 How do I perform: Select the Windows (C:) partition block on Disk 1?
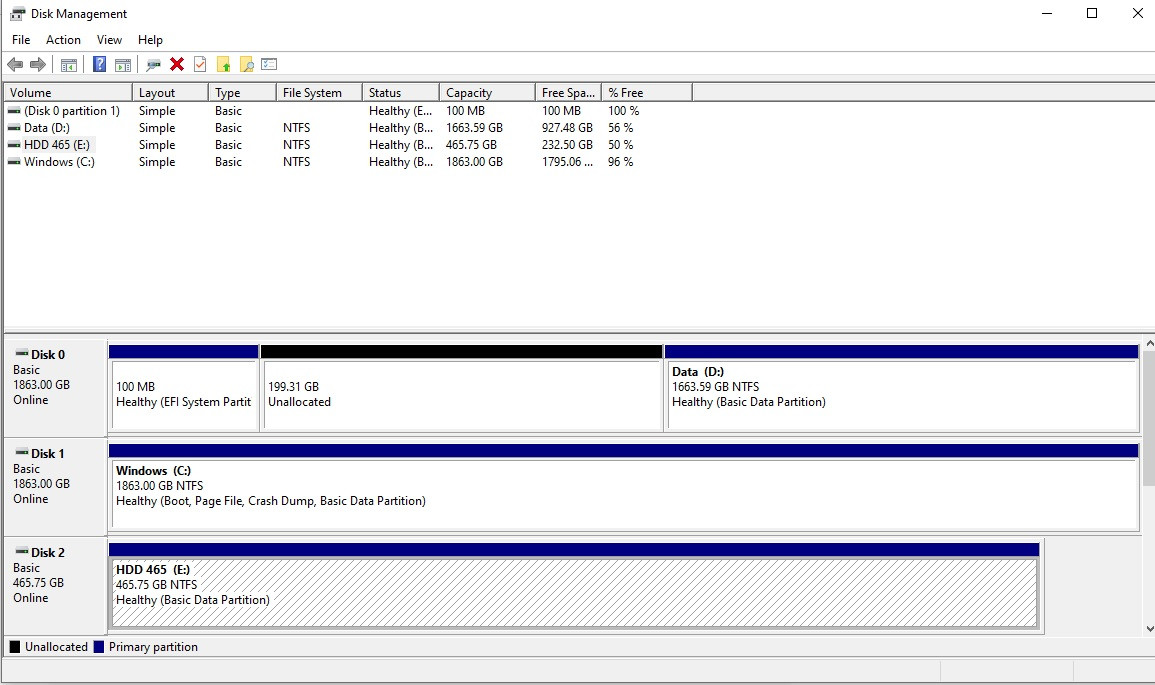(x=624, y=487)
